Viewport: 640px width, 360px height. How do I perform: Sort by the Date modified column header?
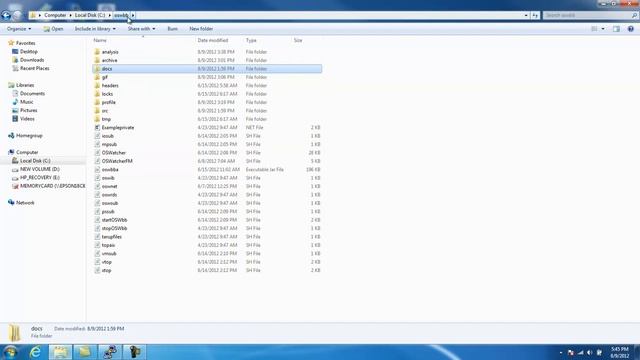click(x=213, y=40)
